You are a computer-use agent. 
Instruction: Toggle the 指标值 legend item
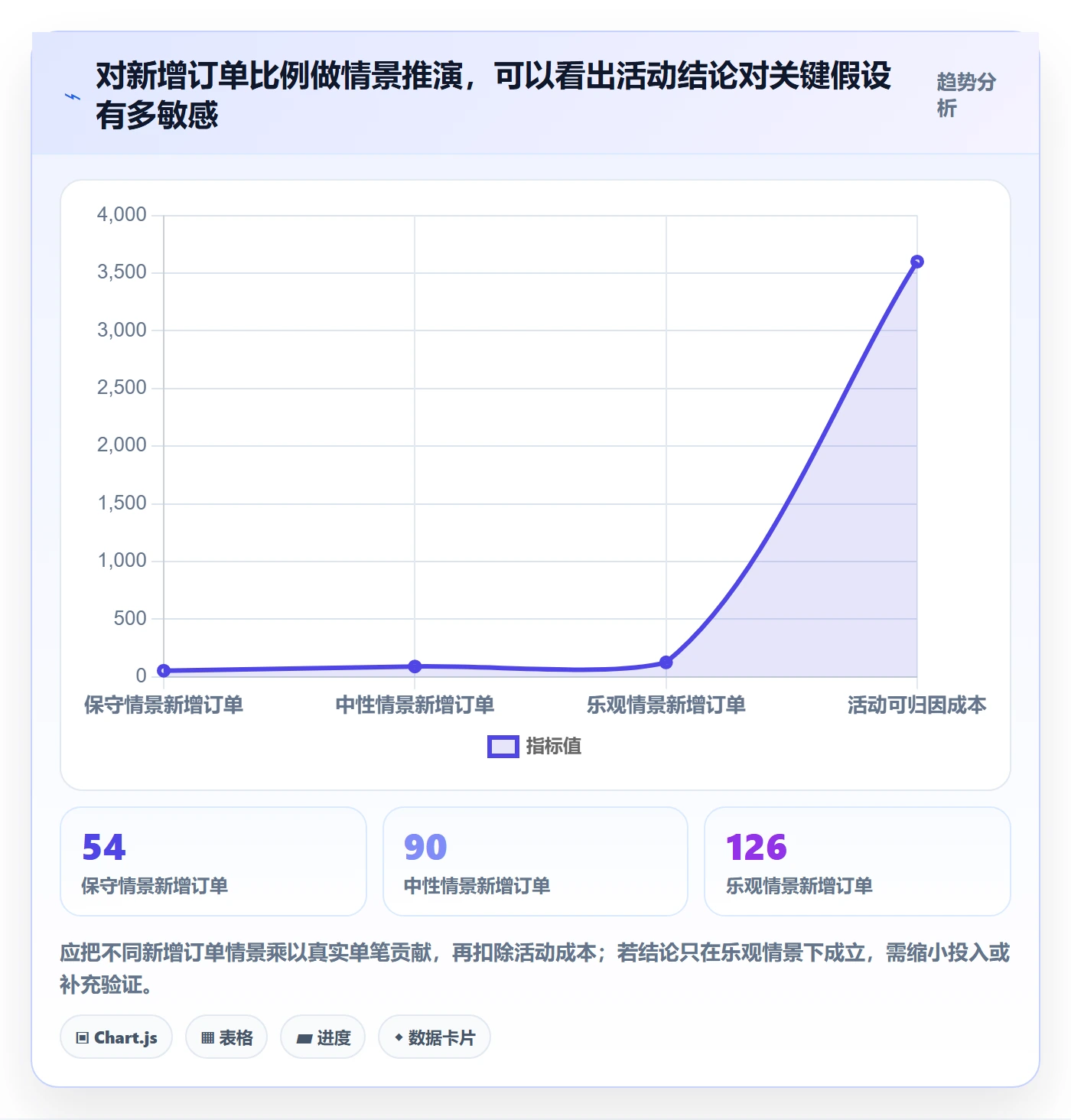tap(535, 746)
